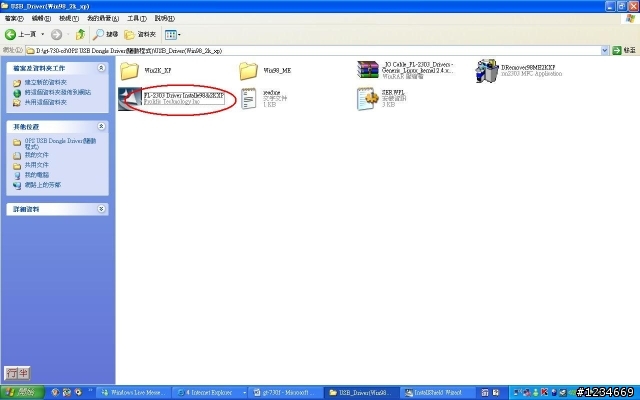Switch to InstallShield Wizard taskbar button
The height and width of the screenshot is (400, 640).
(437, 393)
